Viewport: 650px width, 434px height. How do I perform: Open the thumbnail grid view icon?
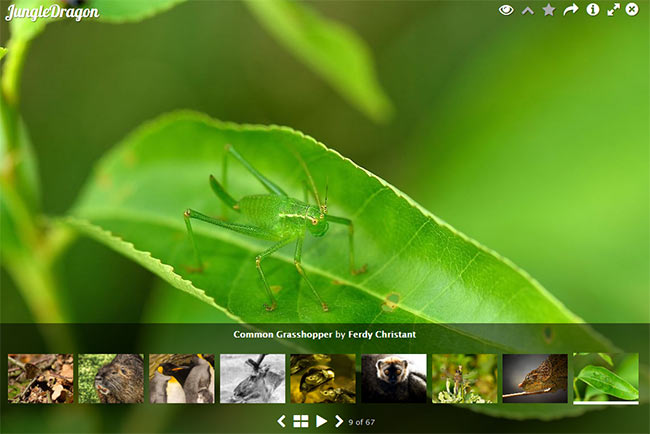[x=301, y=422]
